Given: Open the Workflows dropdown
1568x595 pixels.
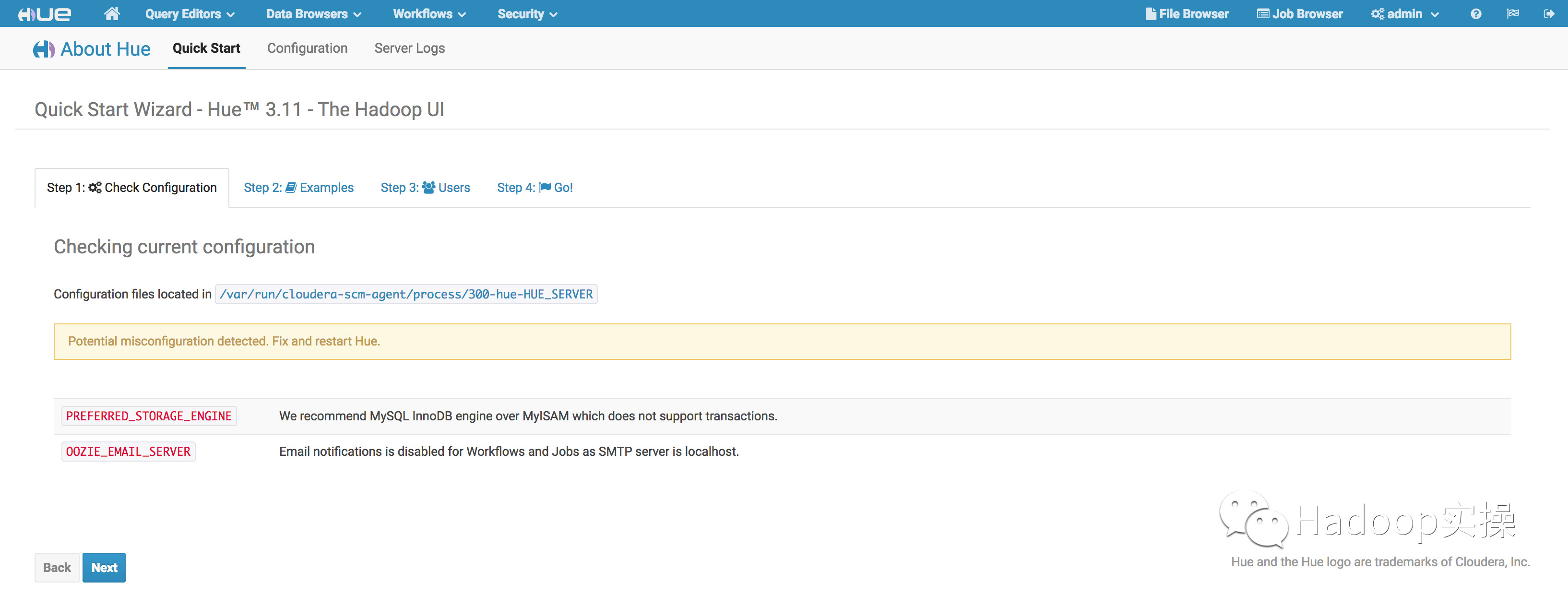Looking at the screenshot, I should click(x=429, y=13).
